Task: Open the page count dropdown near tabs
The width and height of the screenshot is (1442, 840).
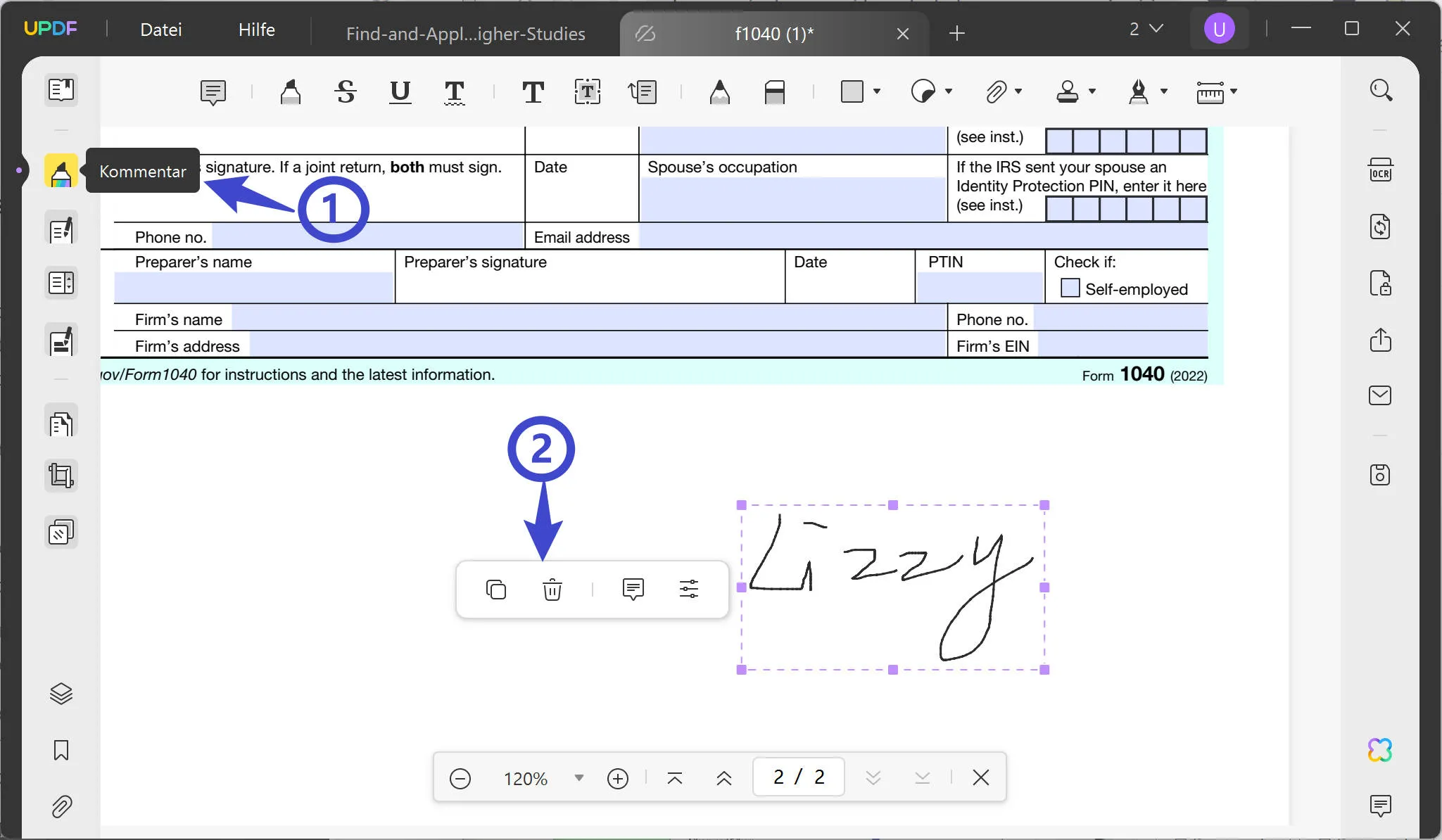Action: click(1144, 29)
